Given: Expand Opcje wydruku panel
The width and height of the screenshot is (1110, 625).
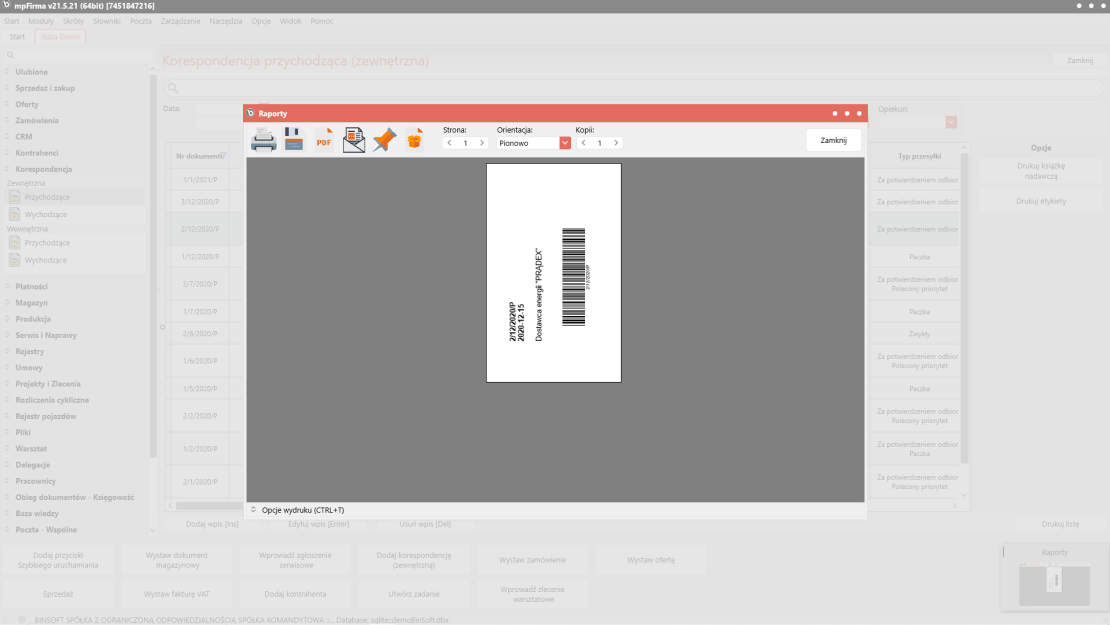Looking at the screenshot, I should (x=254, y=510).
